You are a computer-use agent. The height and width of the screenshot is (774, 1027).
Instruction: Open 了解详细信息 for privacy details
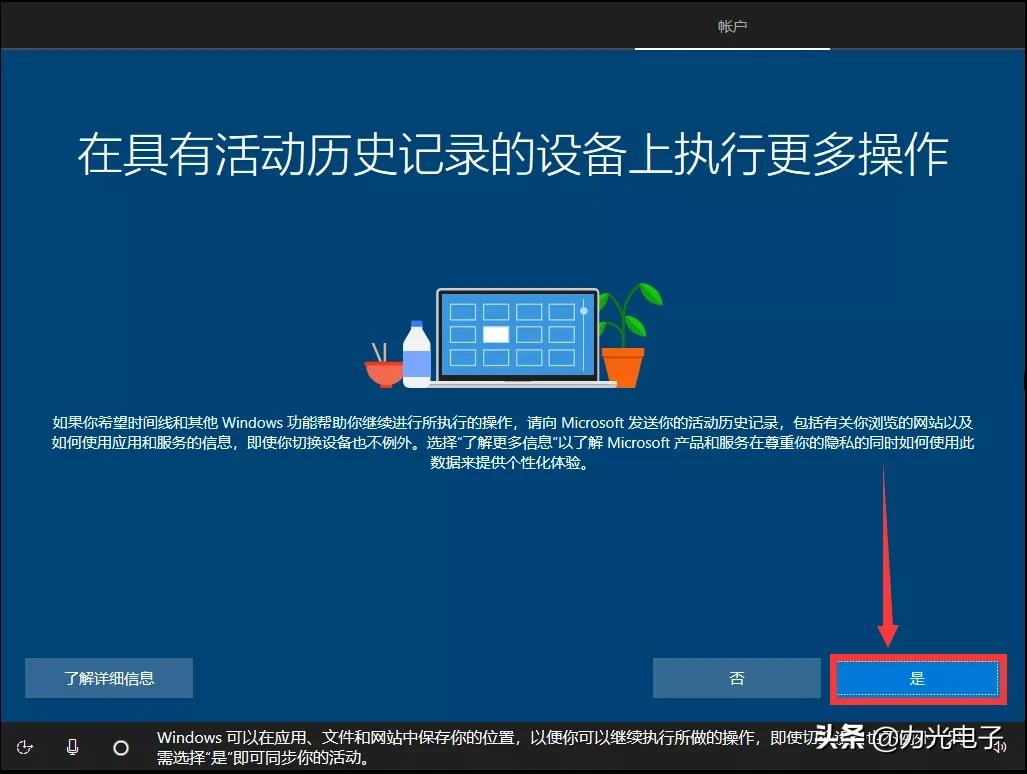(108, 678)
